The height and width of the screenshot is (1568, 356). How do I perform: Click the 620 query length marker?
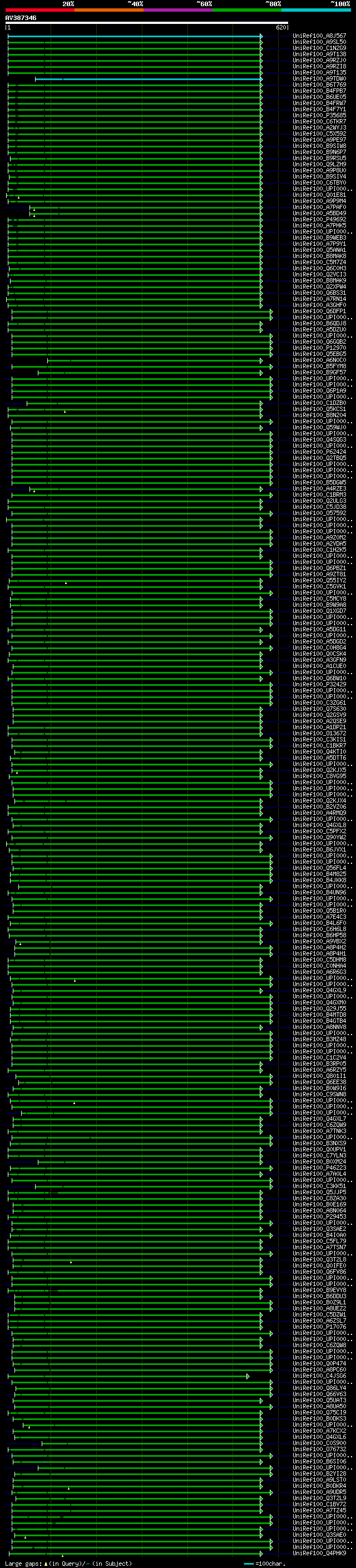[280, 27]
